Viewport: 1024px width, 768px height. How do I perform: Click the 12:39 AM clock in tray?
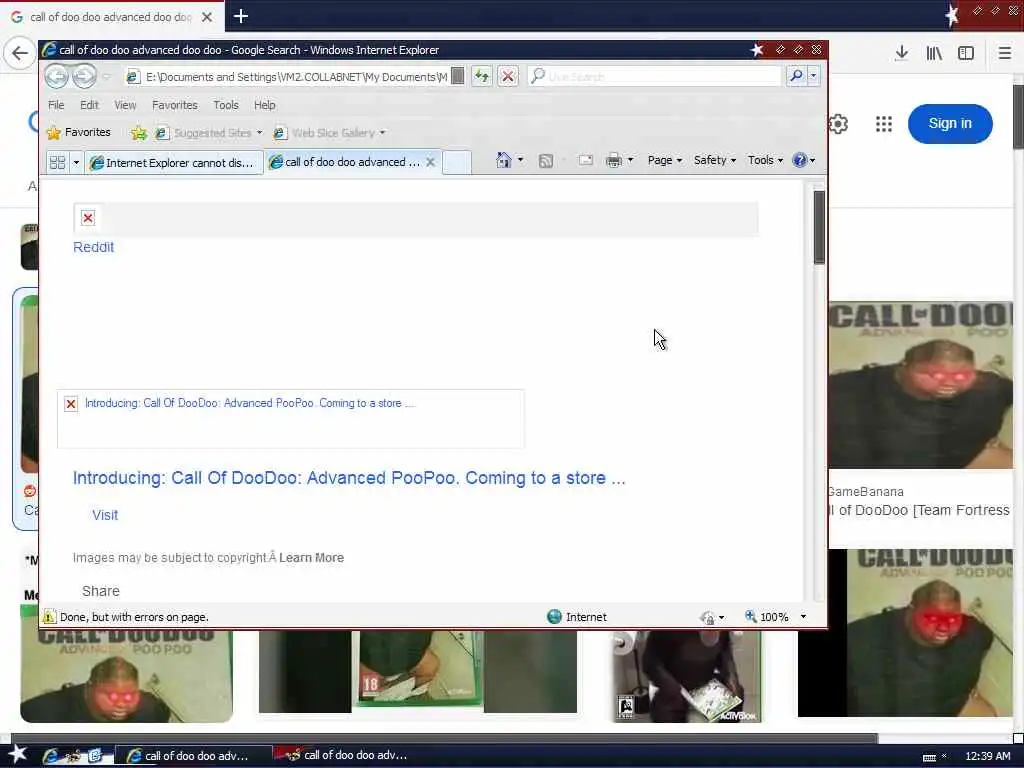pyautogui.click(x=987, y=756)
